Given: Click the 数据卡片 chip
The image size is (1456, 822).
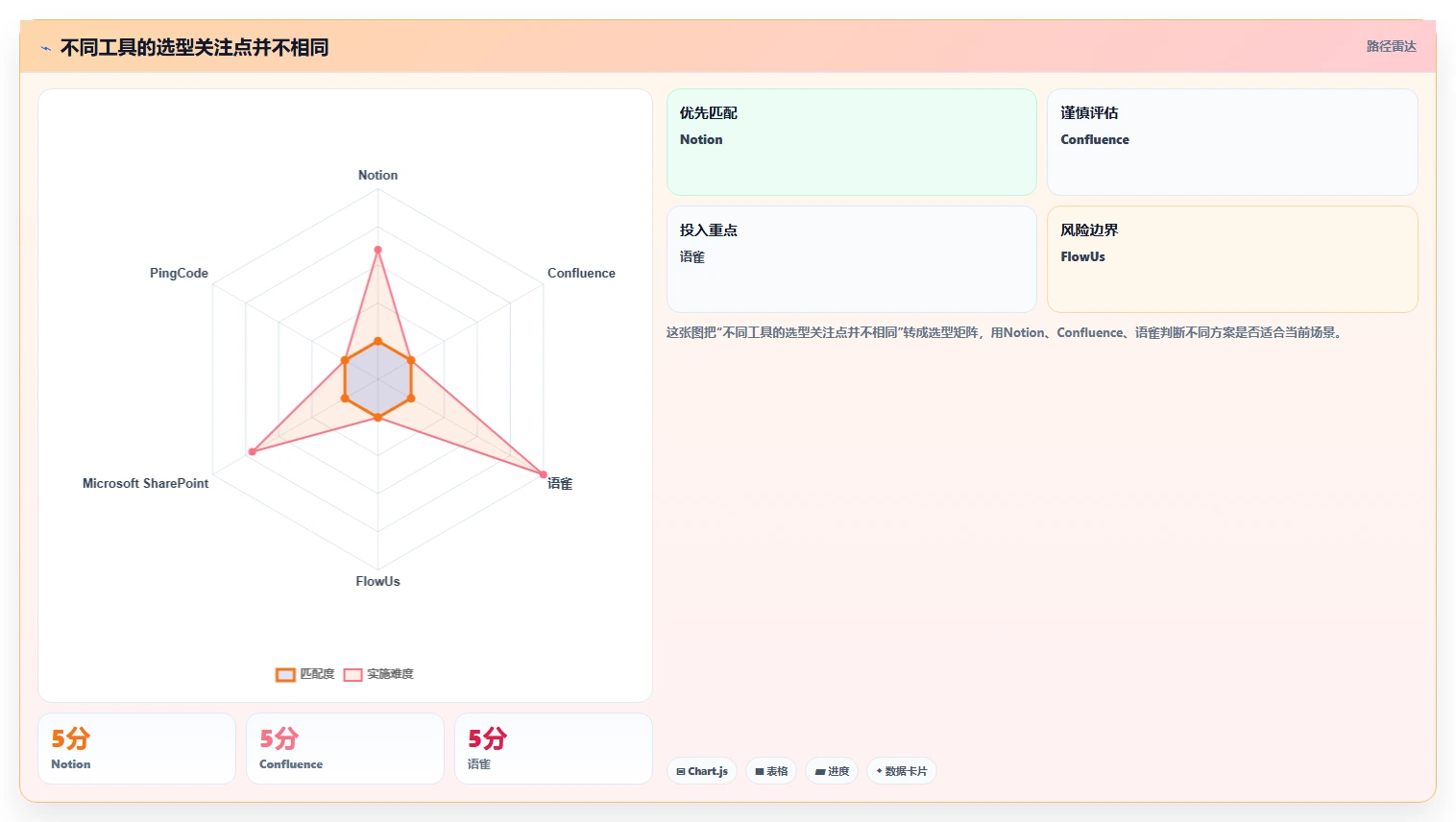Looking at the screenshot, I should (x=902, y=771).
